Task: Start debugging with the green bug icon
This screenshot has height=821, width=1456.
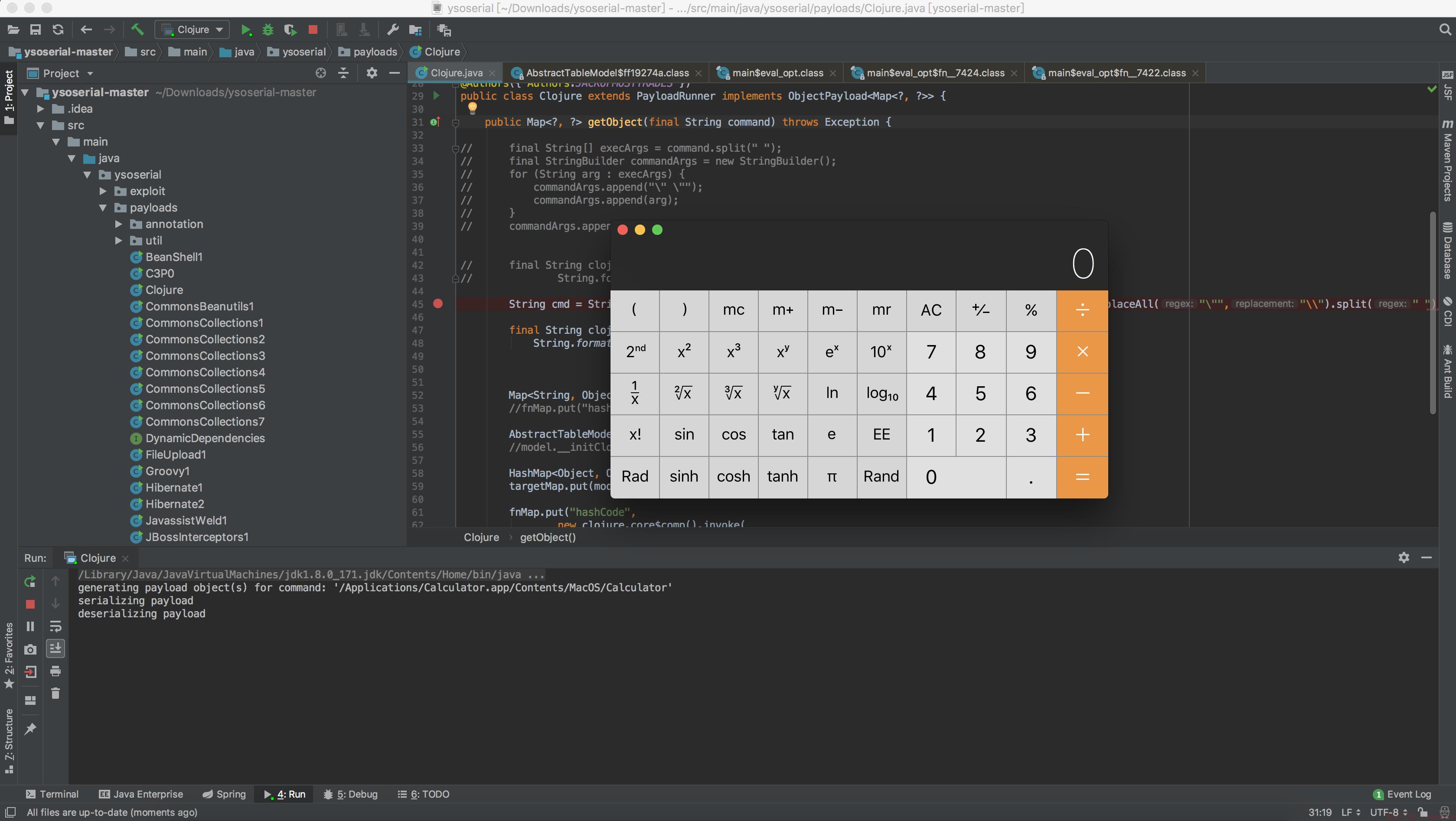Action: [x=268, y=29]
